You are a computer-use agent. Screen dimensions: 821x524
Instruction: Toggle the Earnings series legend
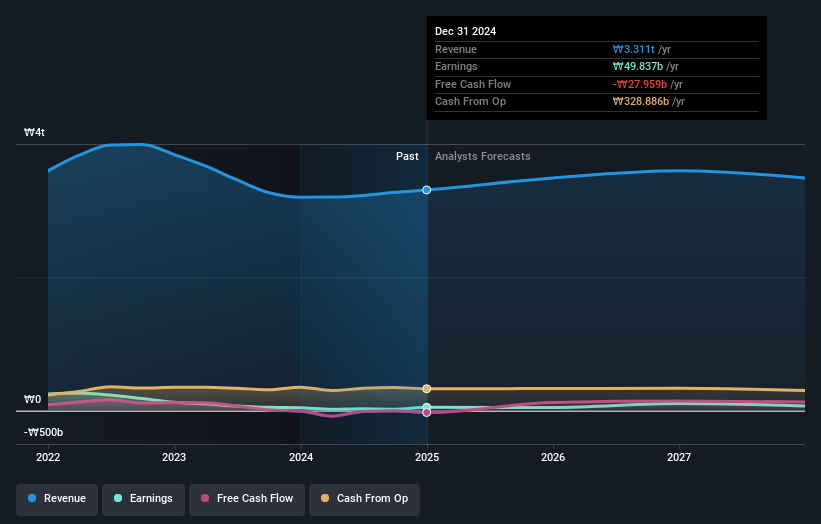pos(143,498)
